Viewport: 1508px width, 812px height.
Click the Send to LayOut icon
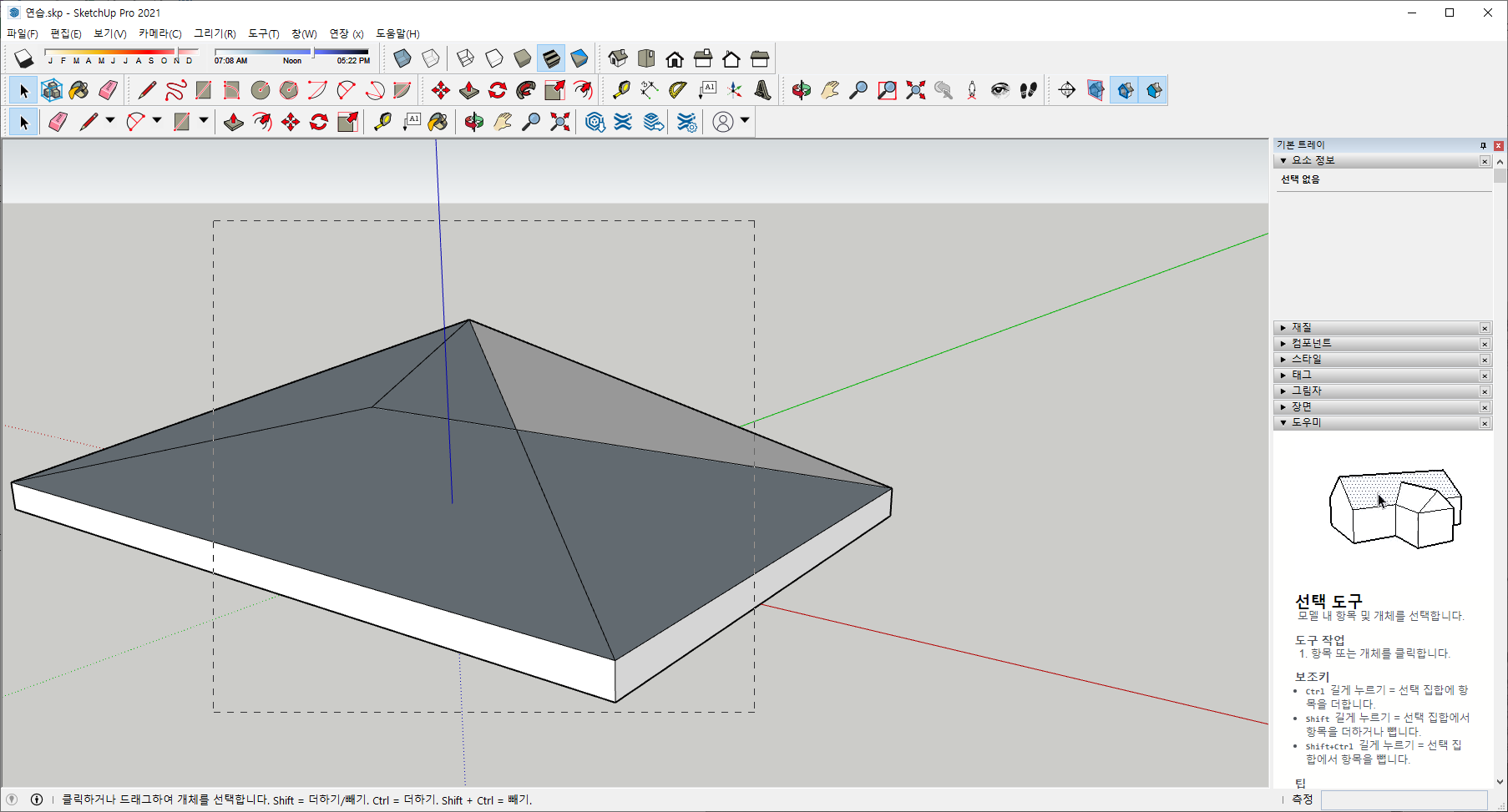(x=654, y=122)
